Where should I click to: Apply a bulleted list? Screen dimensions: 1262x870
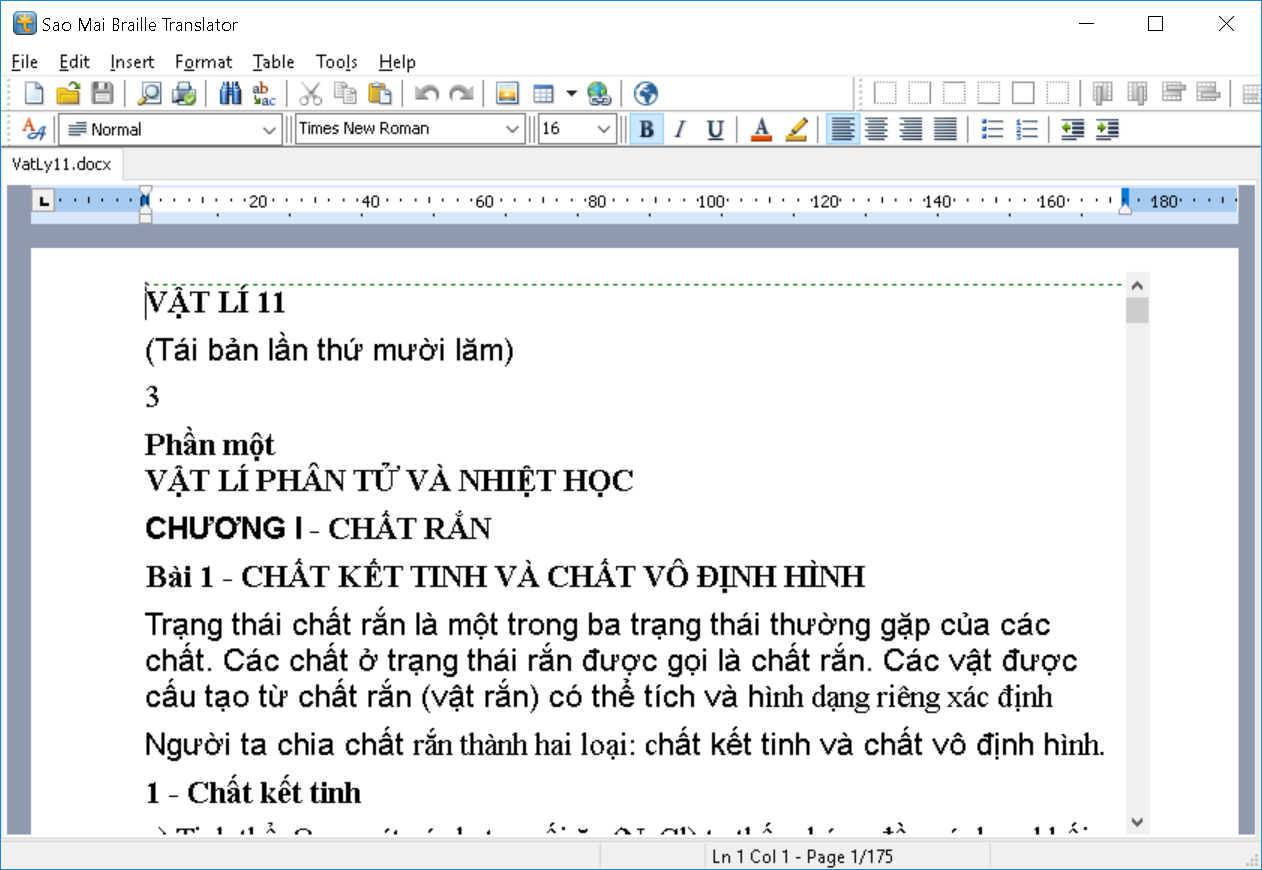coord(993,128)
